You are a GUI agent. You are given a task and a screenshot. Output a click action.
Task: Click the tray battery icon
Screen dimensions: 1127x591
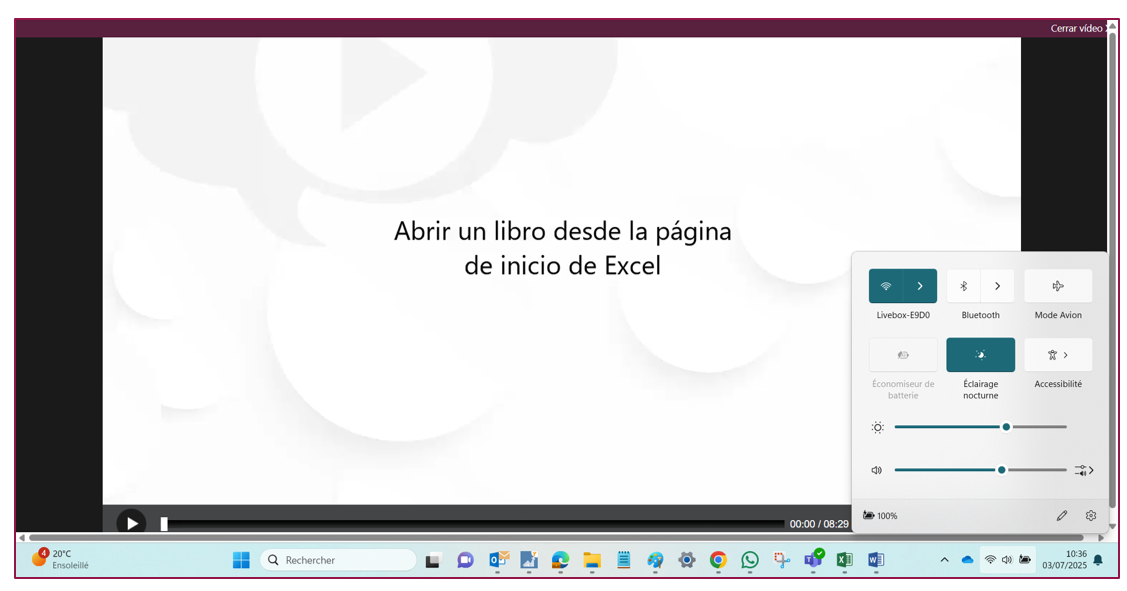(1025, 559)
